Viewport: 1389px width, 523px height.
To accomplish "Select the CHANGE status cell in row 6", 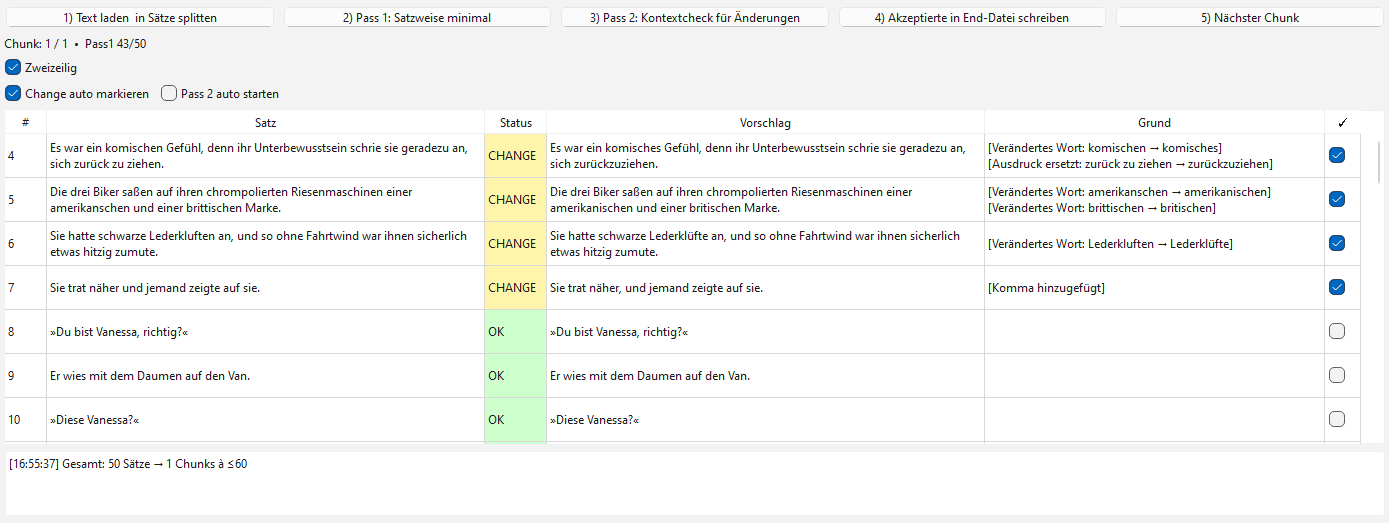I will [x=515, y=244].
